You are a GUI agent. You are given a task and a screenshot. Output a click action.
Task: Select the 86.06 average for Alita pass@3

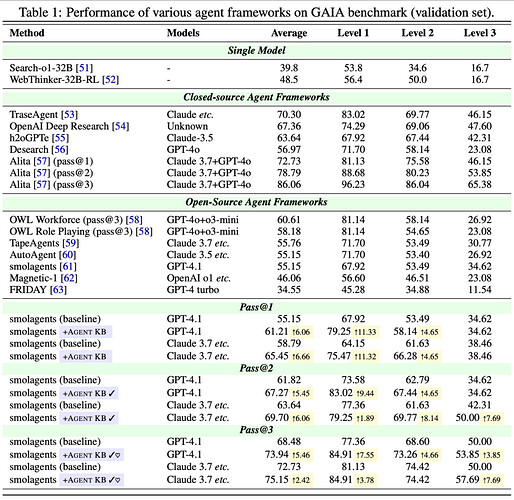click(x=289, y=185)
